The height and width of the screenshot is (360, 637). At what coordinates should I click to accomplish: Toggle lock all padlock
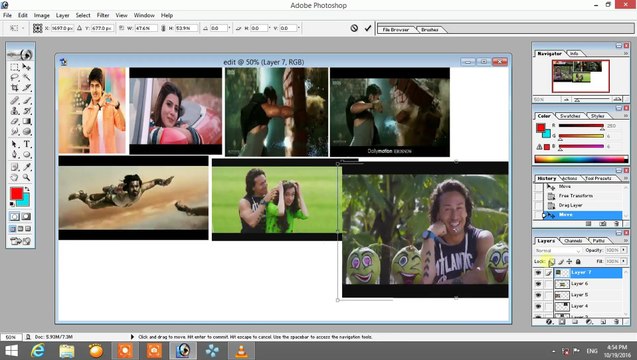pyautogui.click(x=578, y=262)
